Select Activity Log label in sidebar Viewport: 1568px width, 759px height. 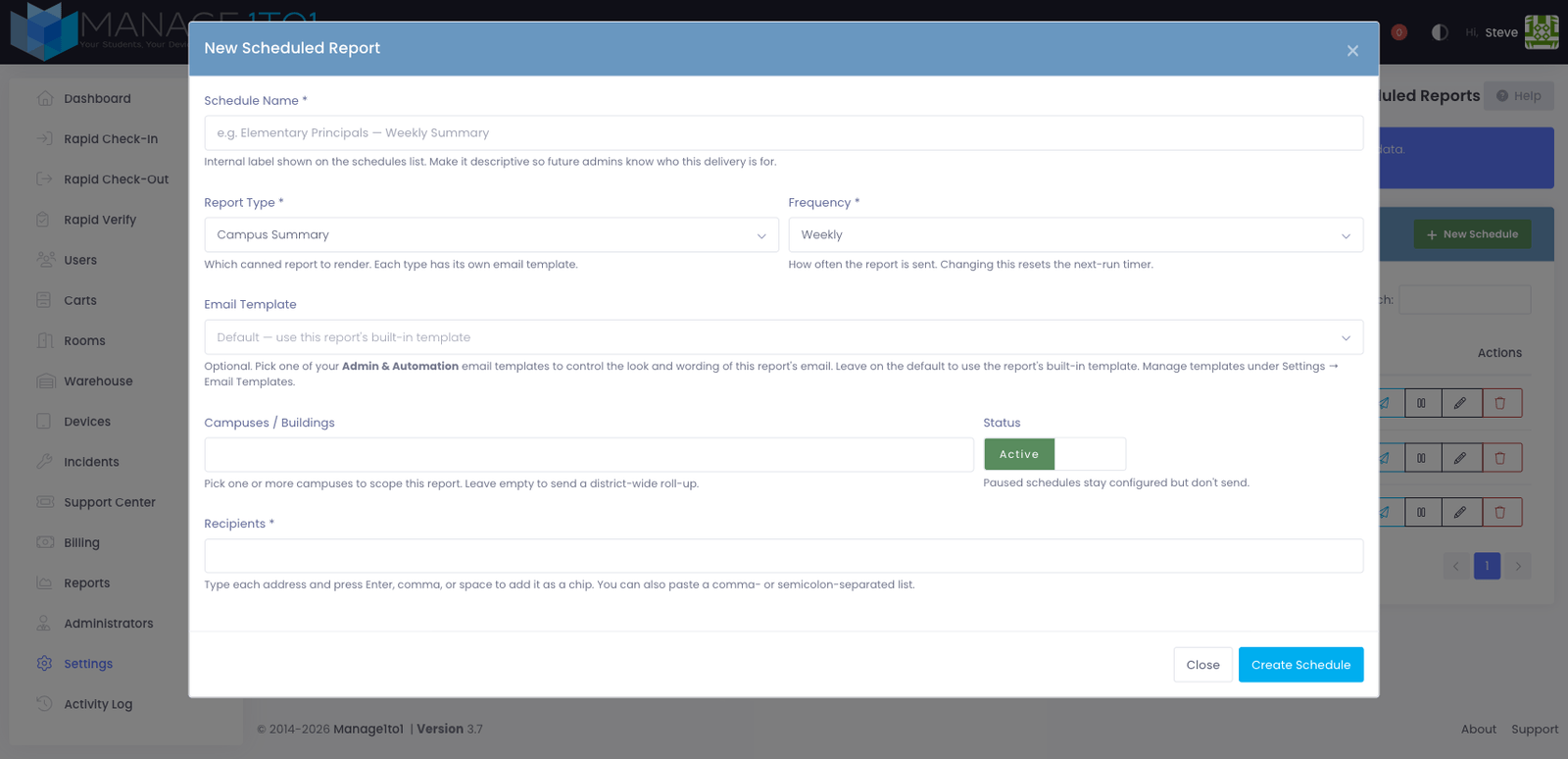pos(98,704)
